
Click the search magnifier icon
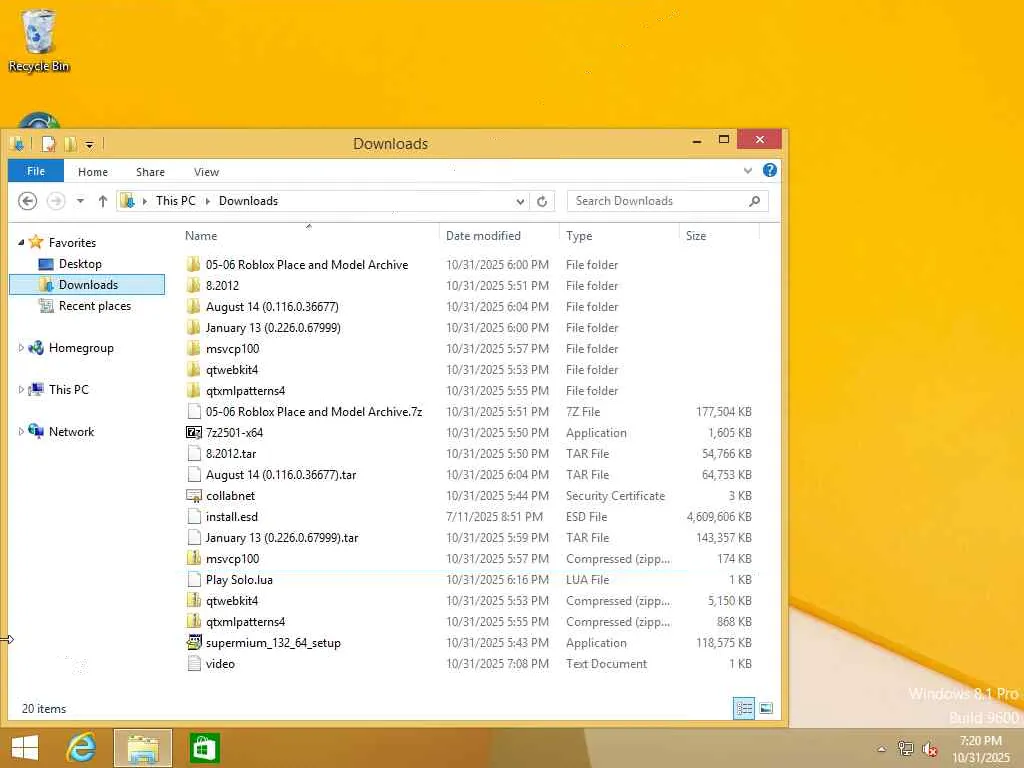[x=754, y=201]
